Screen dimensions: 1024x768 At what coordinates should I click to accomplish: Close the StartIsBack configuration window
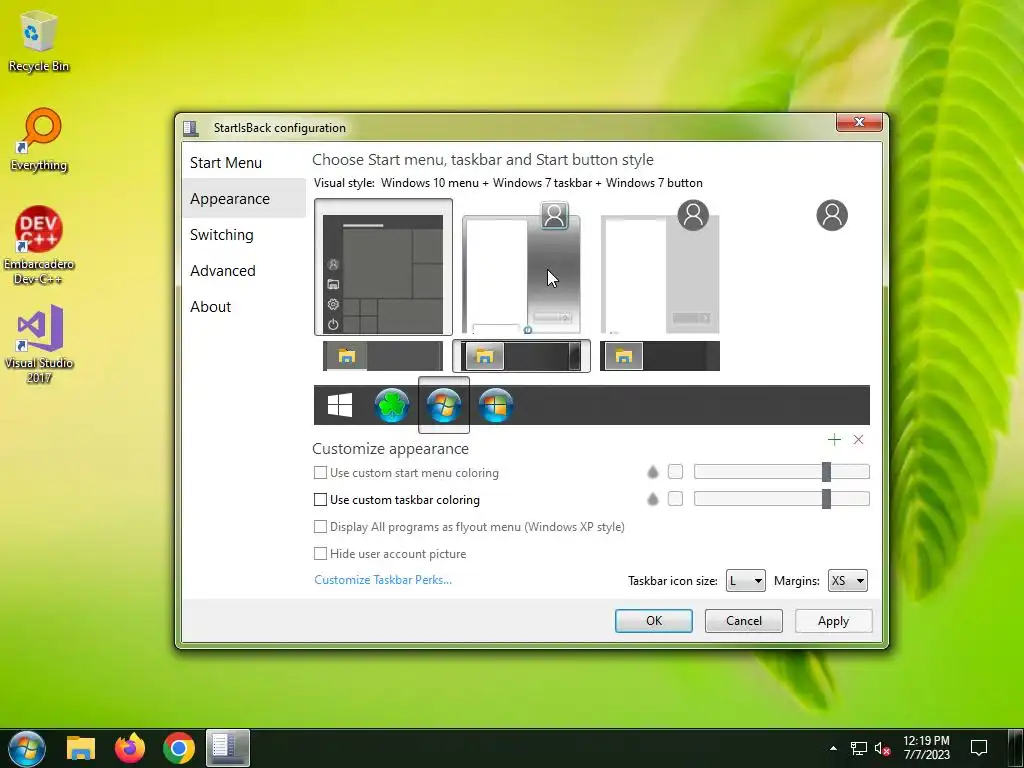coord(859,122)
